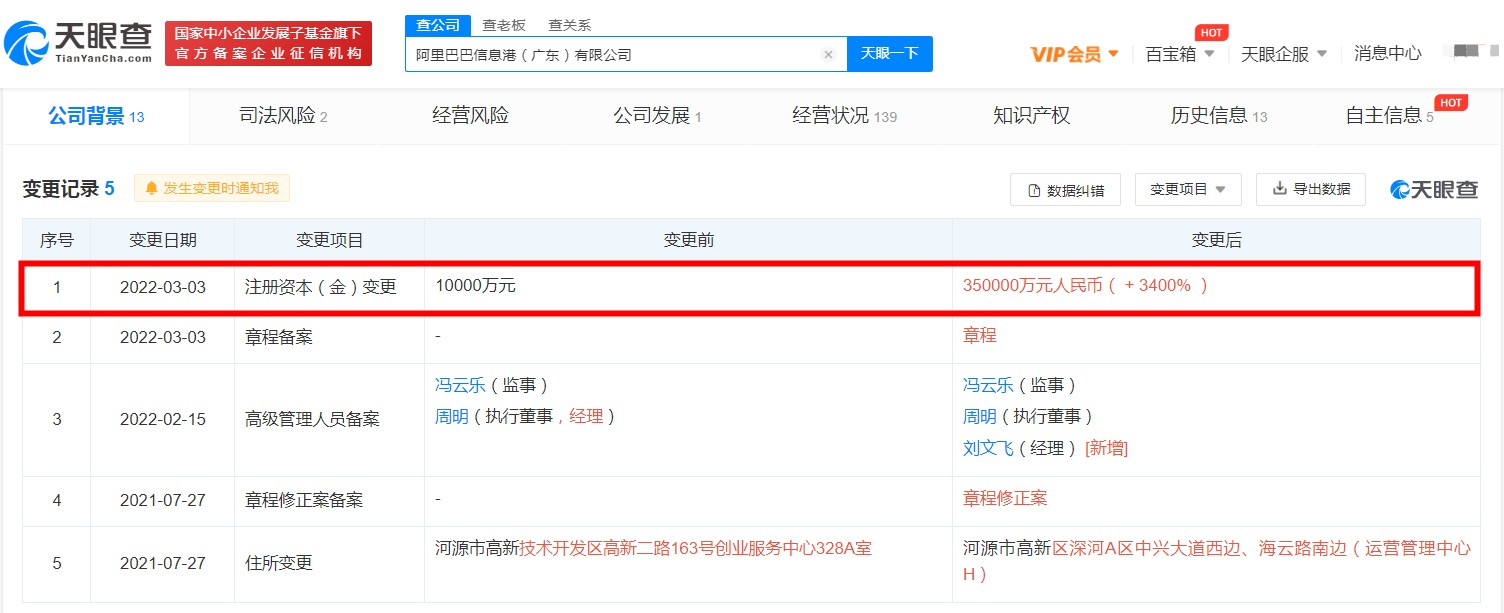The image size is (1504, 613).
Task: Click the 序号 column header
Action: tap(57, 240)
